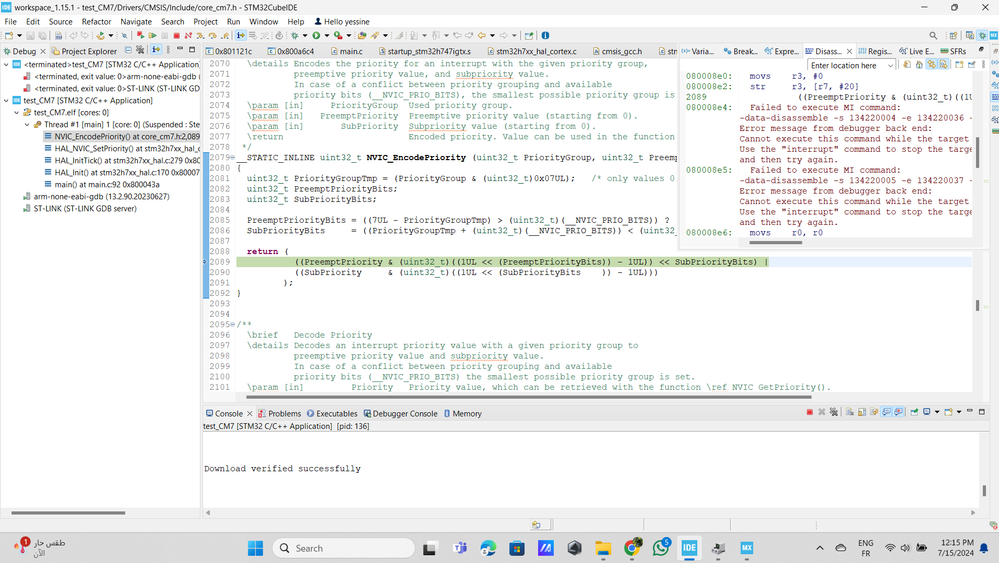Viewport: 999px width, 563px height.
Task: Switch to the CubeMX perspective MX icon
Action: click(x=994, y=36)
